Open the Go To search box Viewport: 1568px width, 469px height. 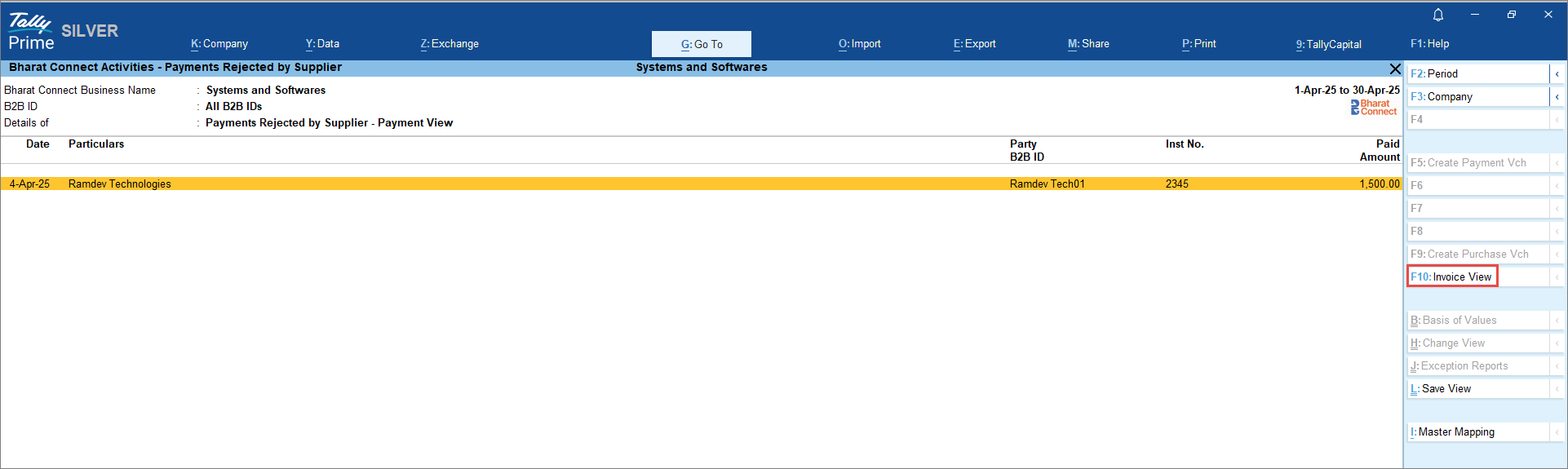pos(702,44)
